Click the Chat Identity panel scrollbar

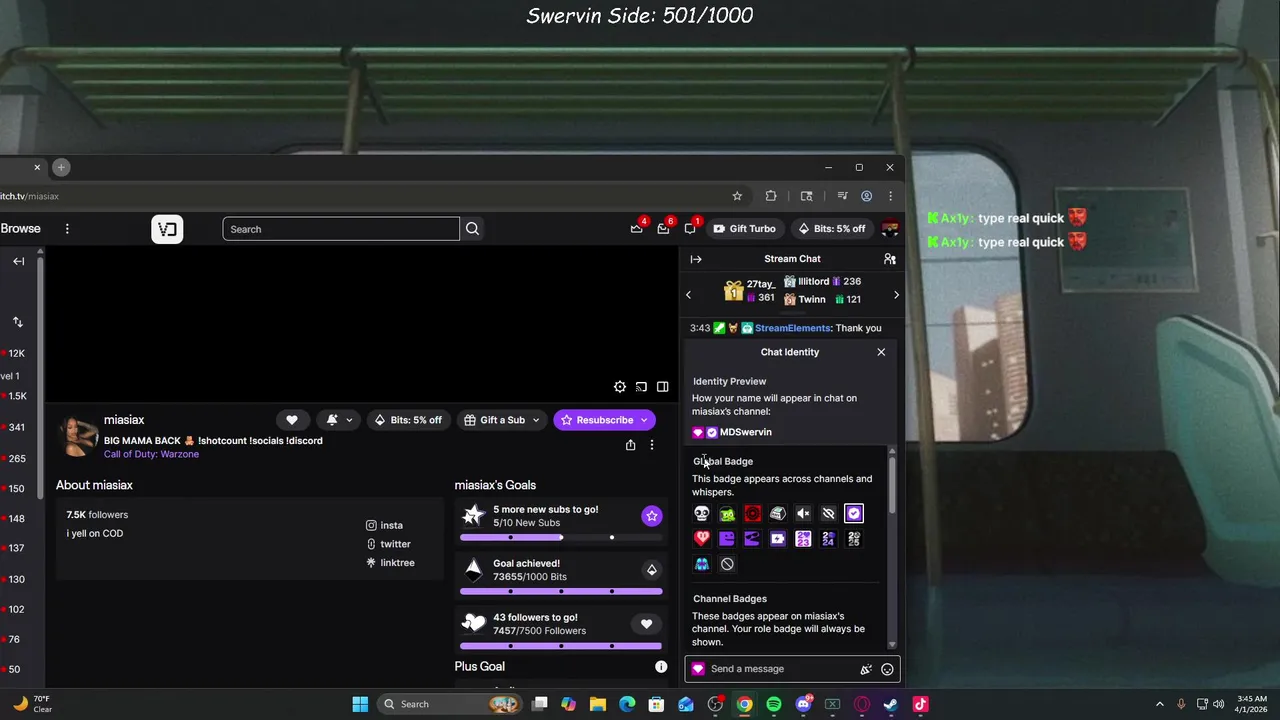(x=892, y=487)
